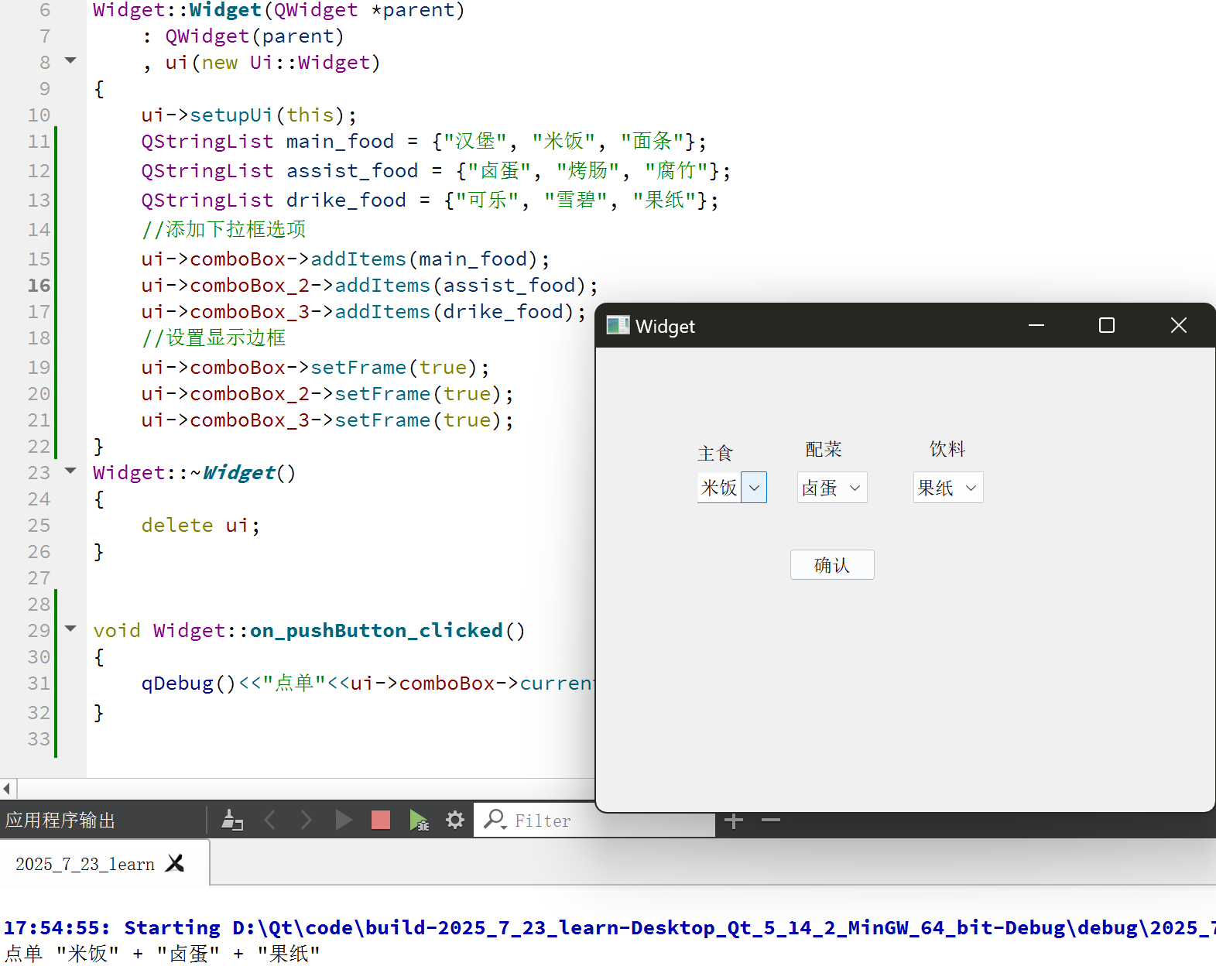The image size is (1216, 980).
Task: Collapse the destructor fold arrow at line 23
Action: [70, 471]
